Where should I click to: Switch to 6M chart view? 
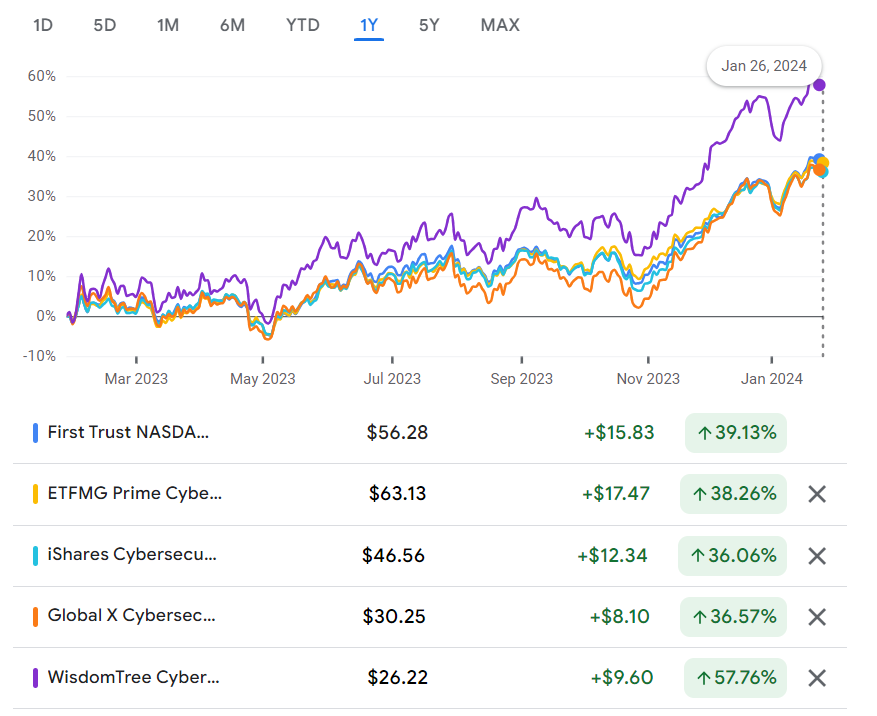coord(232,25)
